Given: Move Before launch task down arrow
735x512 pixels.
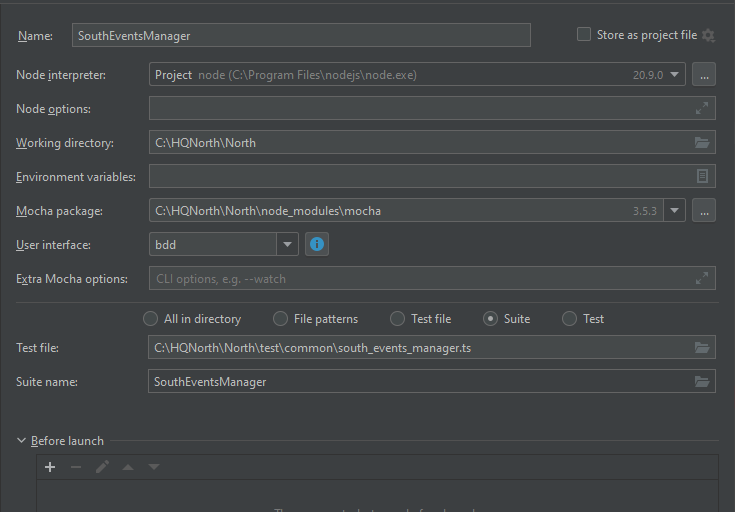Looking at the screenshot, I should click(154, 467).
